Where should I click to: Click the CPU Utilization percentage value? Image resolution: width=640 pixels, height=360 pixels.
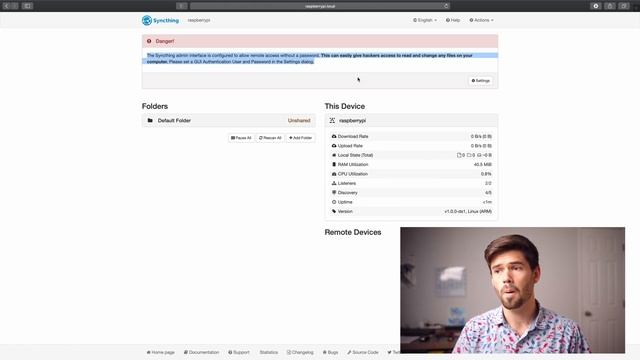(x=486, y=174)
